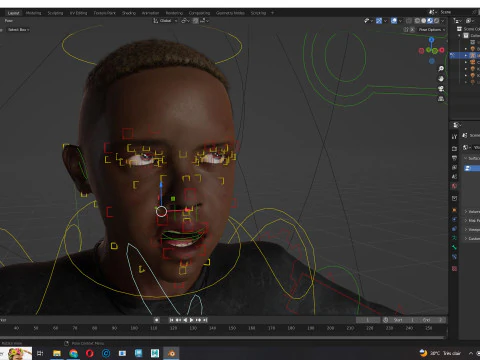This screenshot has height=360, width=480.
Task: Open the Scene properties tab icon
Action: pos(454,177)
